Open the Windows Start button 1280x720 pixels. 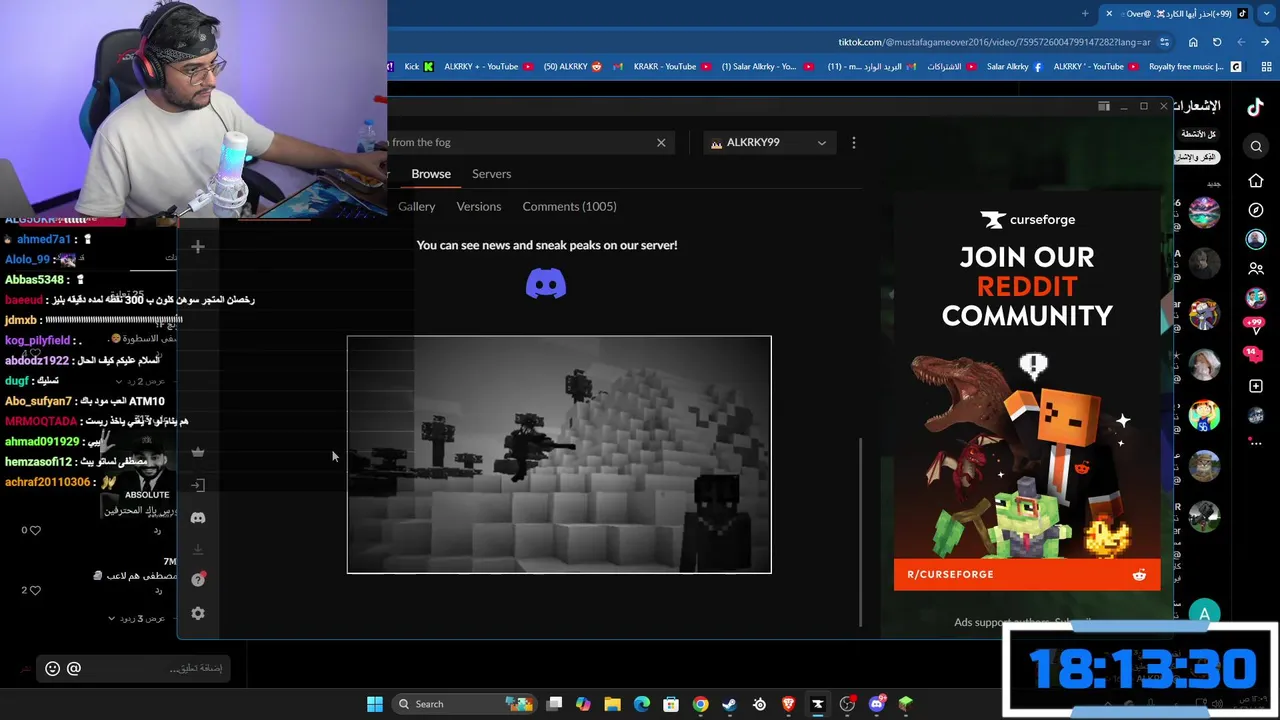pyautogui.click(x=374, y=704)
